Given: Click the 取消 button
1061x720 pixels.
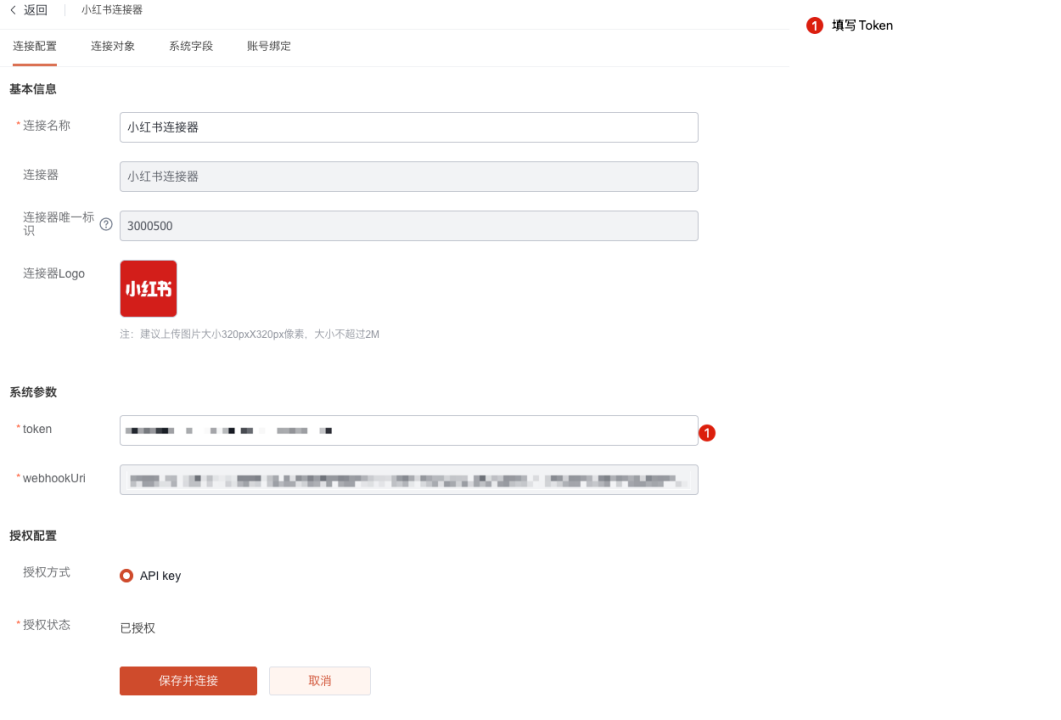Looking at the screenshot, I should [319, 681].
